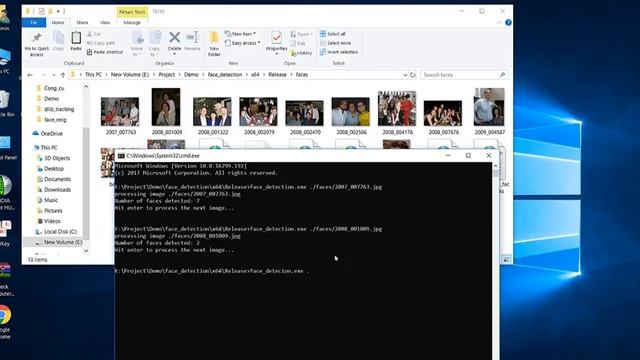Switch to the View ribbon tab
Image resolution: width=640 pixels, height=360 pixels.
105,23
